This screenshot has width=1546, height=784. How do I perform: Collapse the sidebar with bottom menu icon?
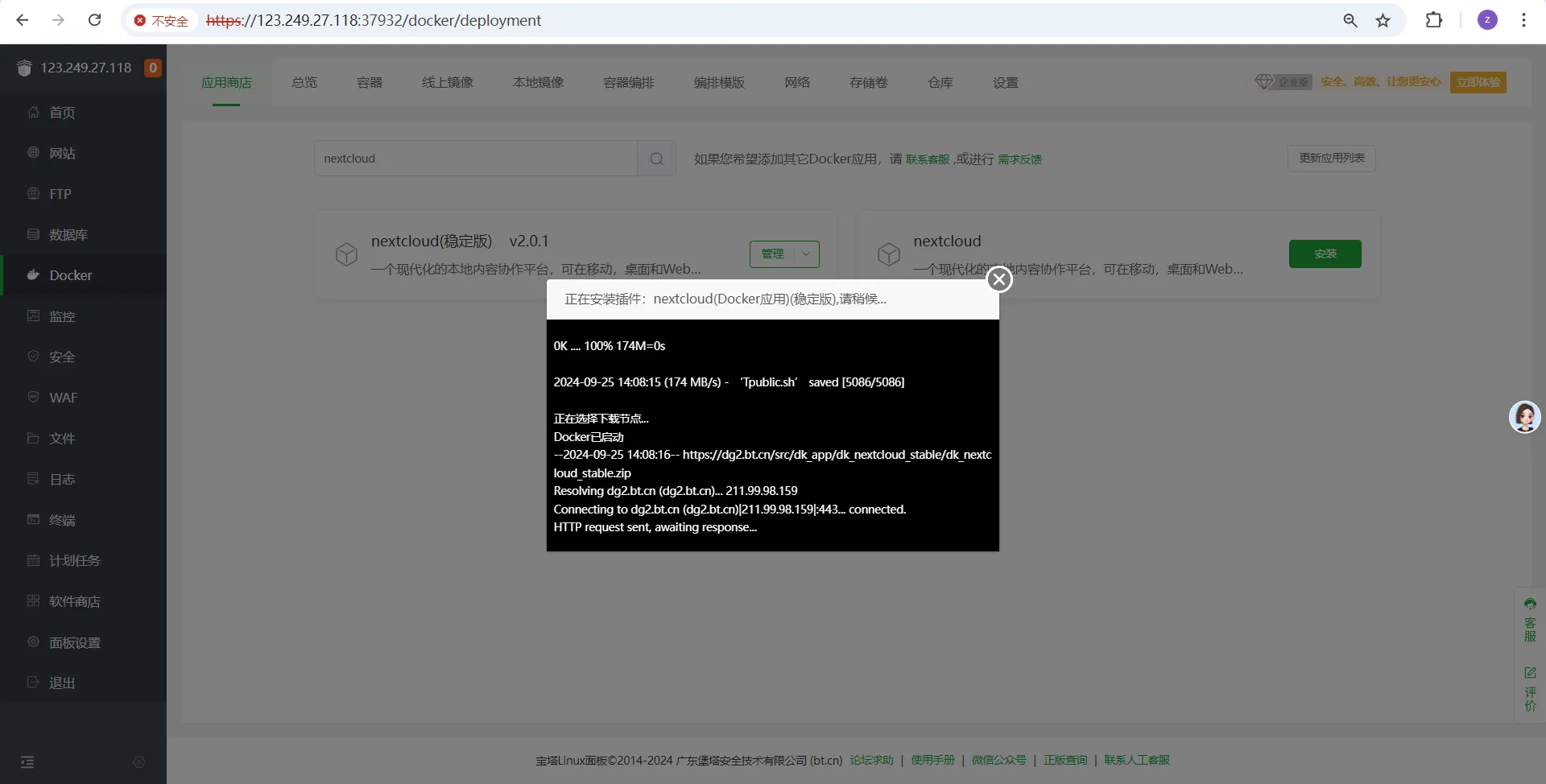(27, 762)
